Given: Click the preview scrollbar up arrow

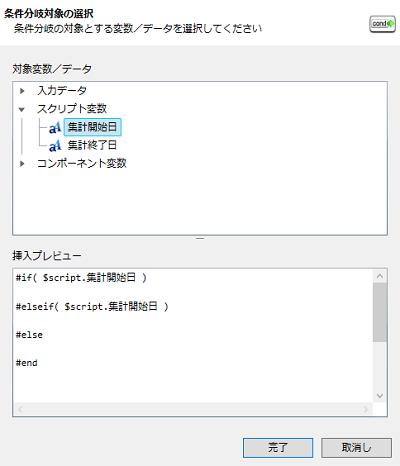Looking at the screenshot, I should pos(380,276).
